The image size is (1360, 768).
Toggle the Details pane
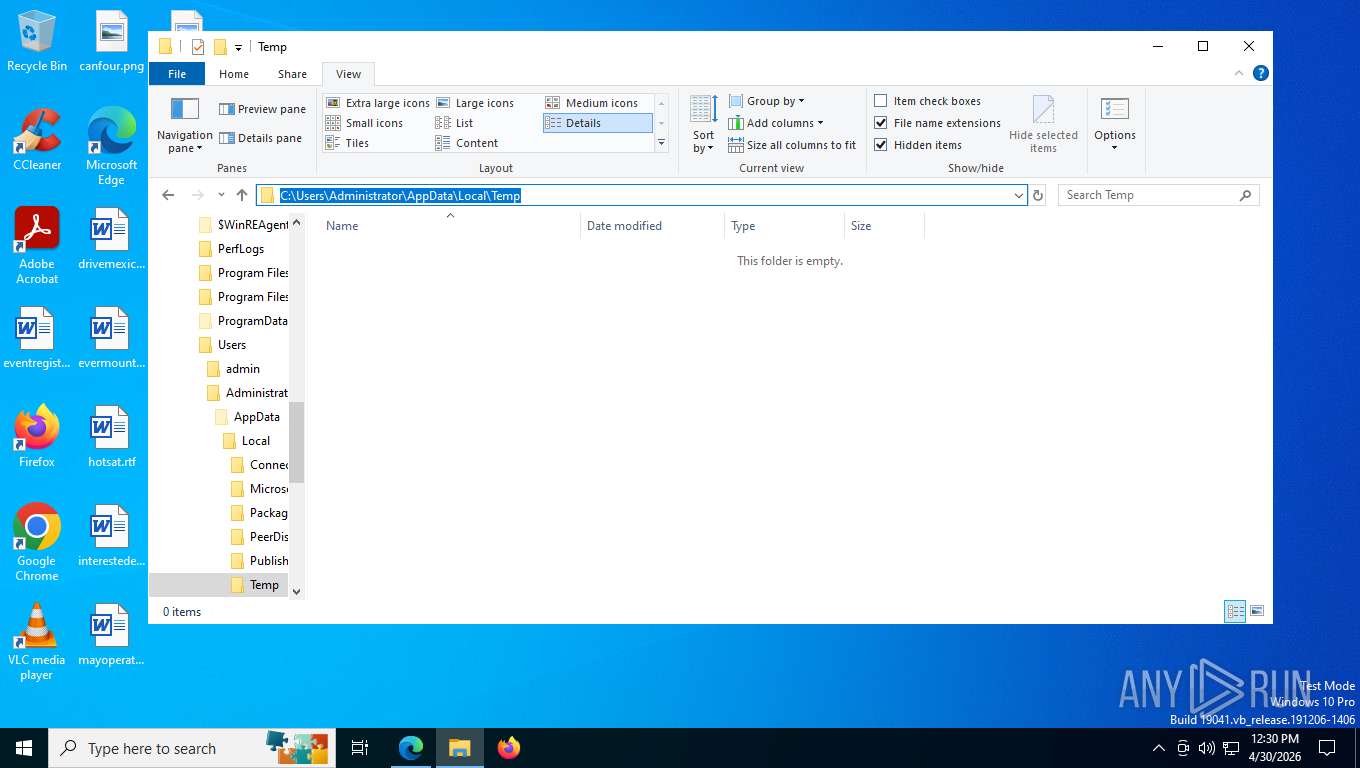coord(260,138)
